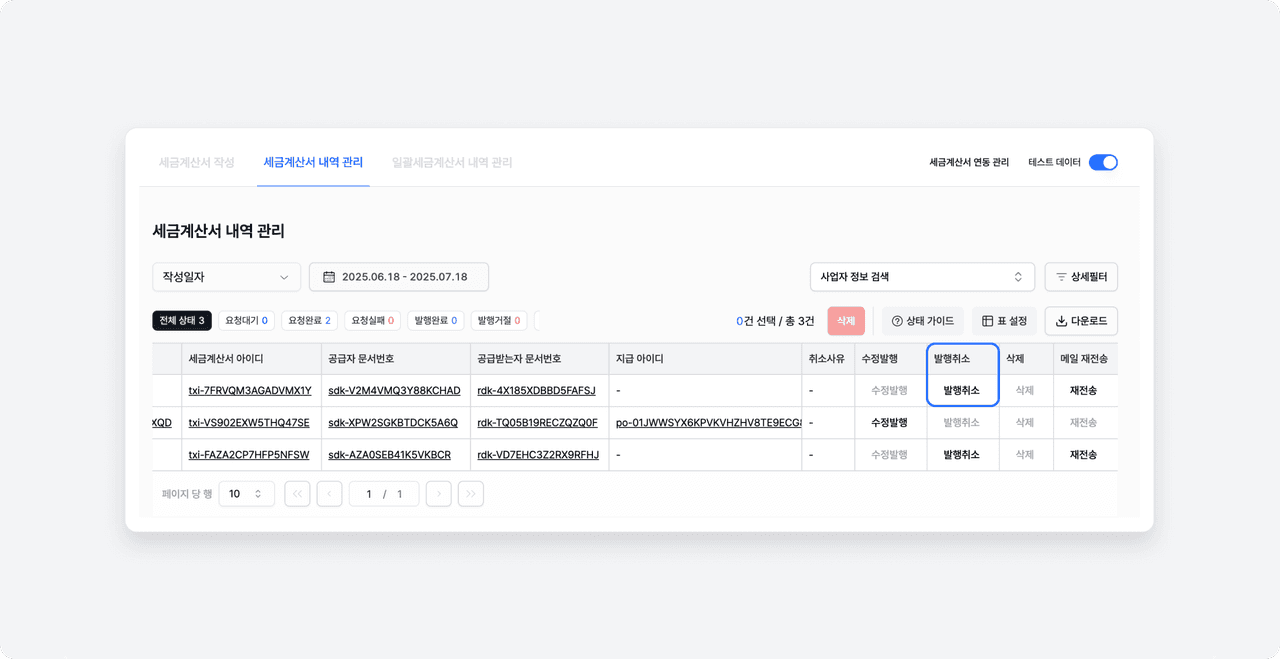Viewport: 1280px width, 659px height.
Task: Jump to the last page arrow
Action: tap(470, 494)
